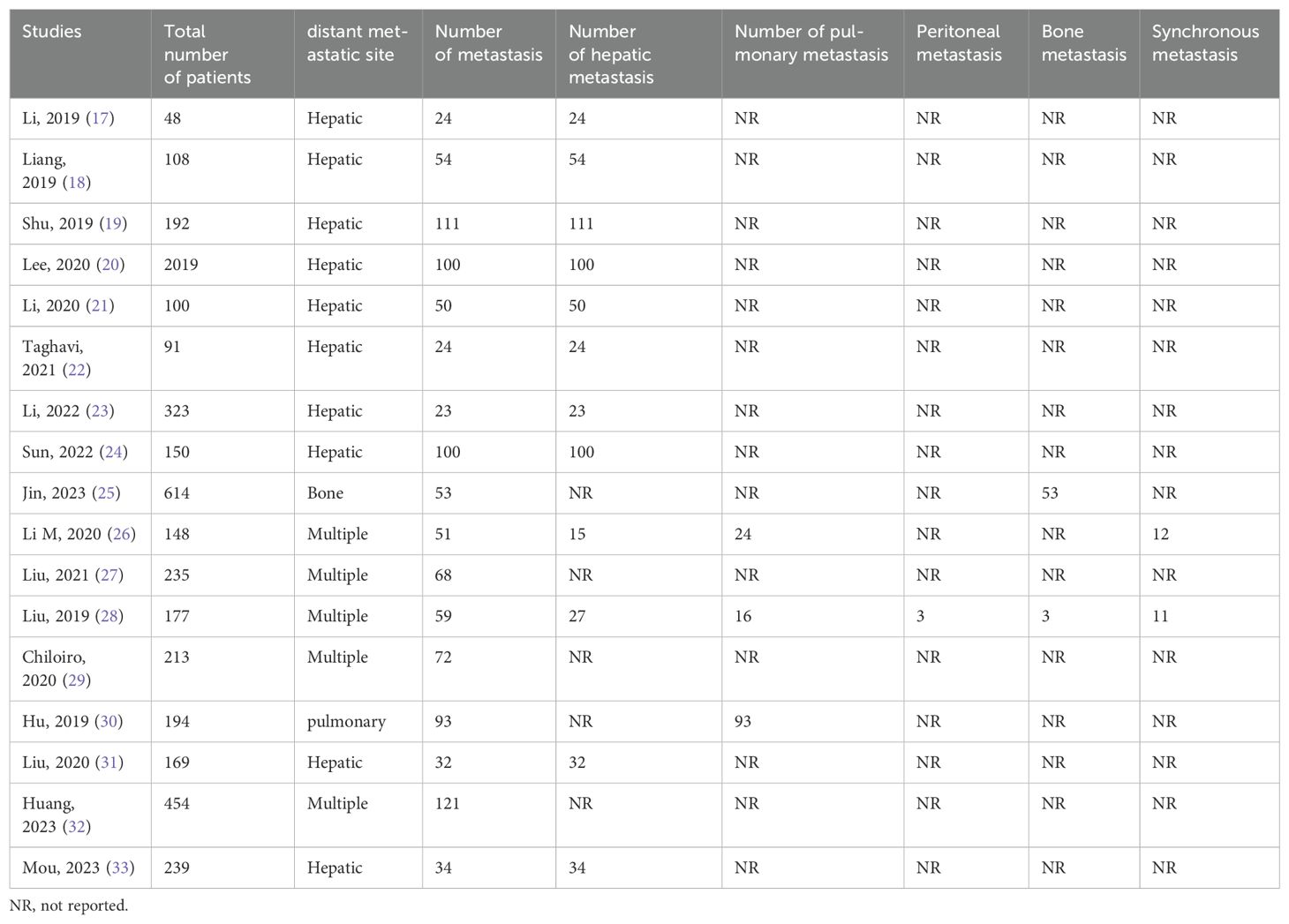The width and height of the screenshot is (1289, 924).
Task: Follow citation 33 for Mou, 2023
Action: click(120, 868)
